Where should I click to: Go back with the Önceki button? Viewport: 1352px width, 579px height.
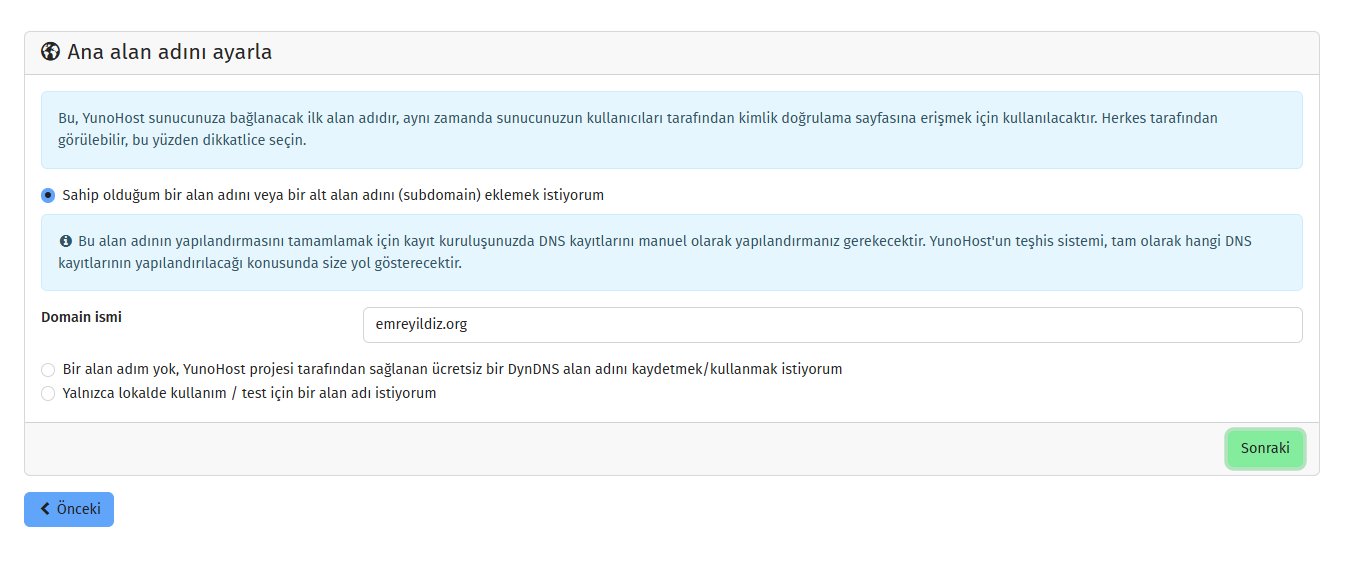pyautogui.click(x=69, y=509)
